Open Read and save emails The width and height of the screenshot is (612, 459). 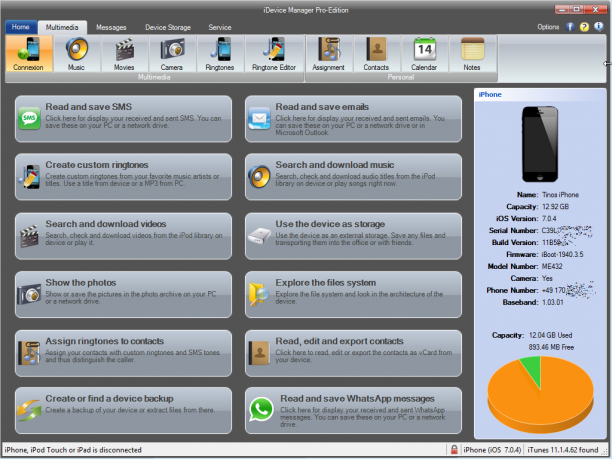[x=353, y=119]
